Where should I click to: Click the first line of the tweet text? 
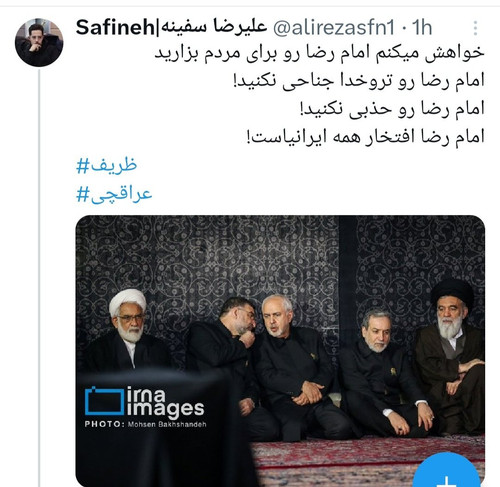(x=319, y=53)
